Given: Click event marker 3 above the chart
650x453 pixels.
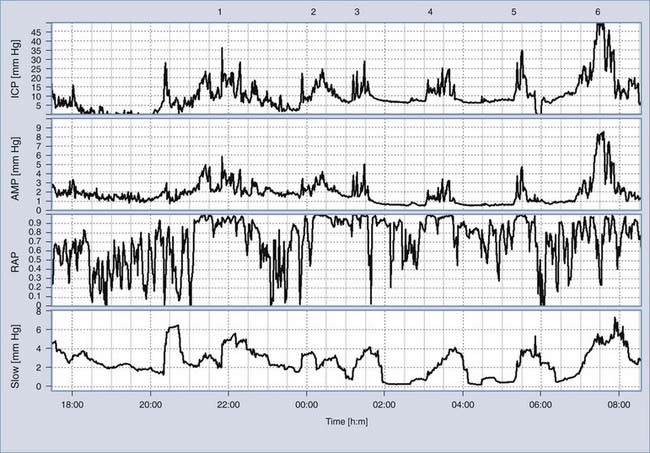Looking at the screenshot, I should [x=357, y=11].
